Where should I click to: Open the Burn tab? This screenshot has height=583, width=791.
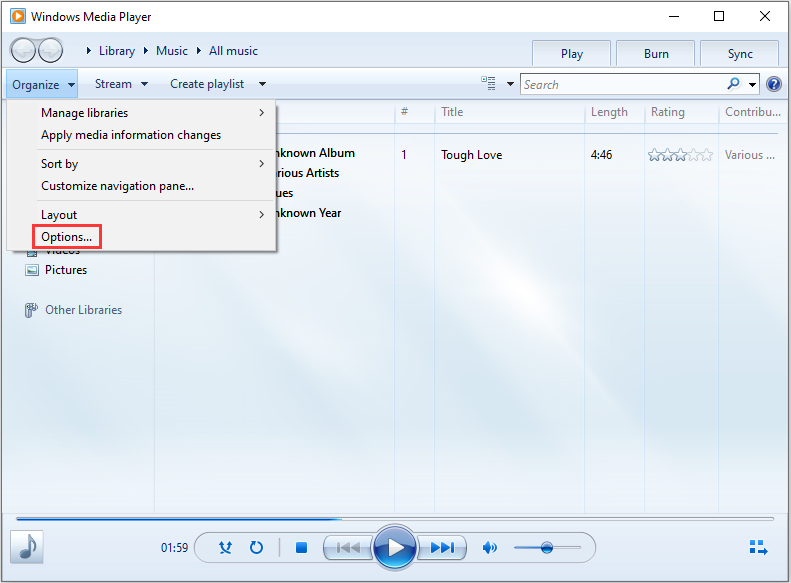(656, 54)
